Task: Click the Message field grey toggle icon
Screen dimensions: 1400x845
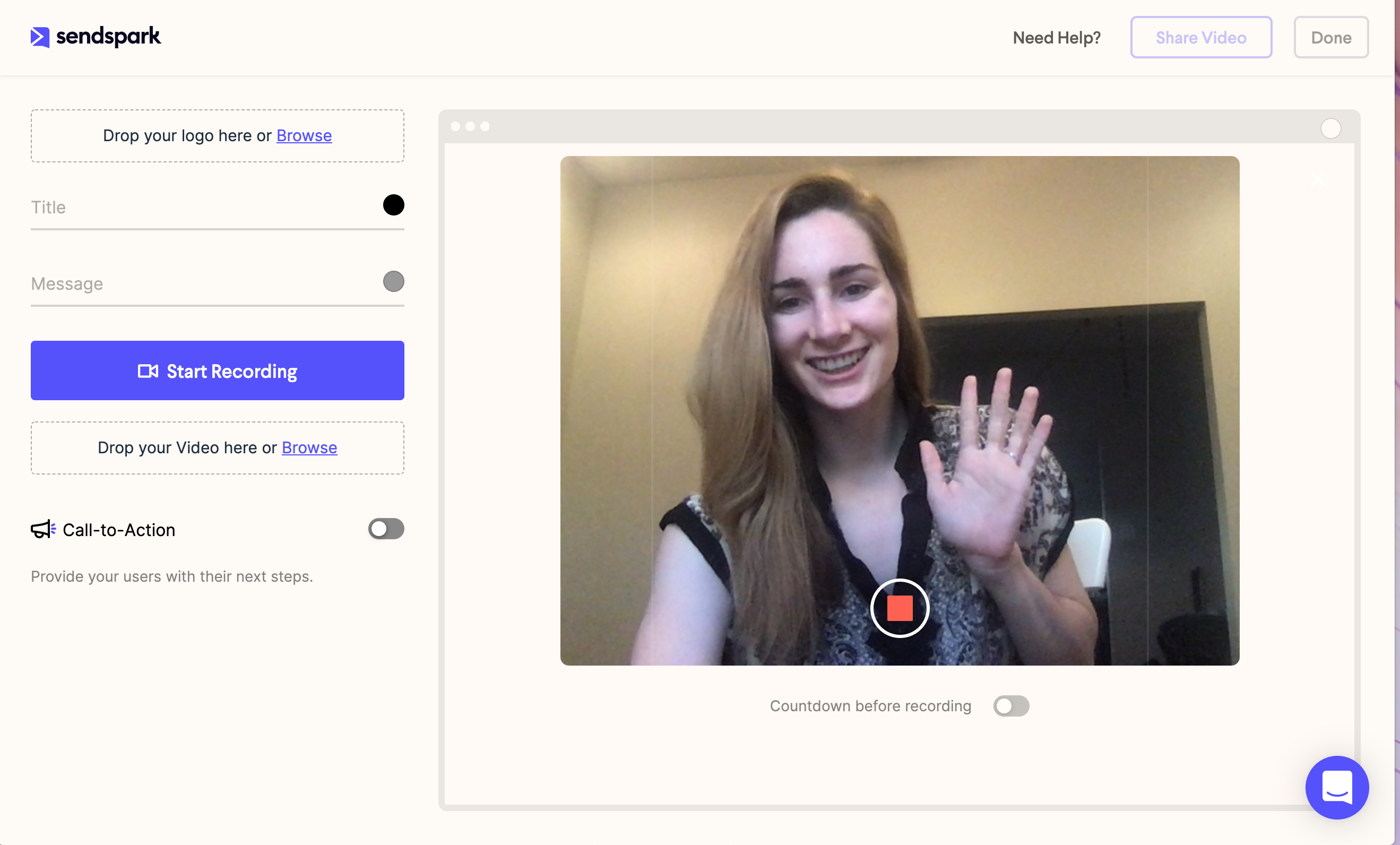Action: point(394,281)
